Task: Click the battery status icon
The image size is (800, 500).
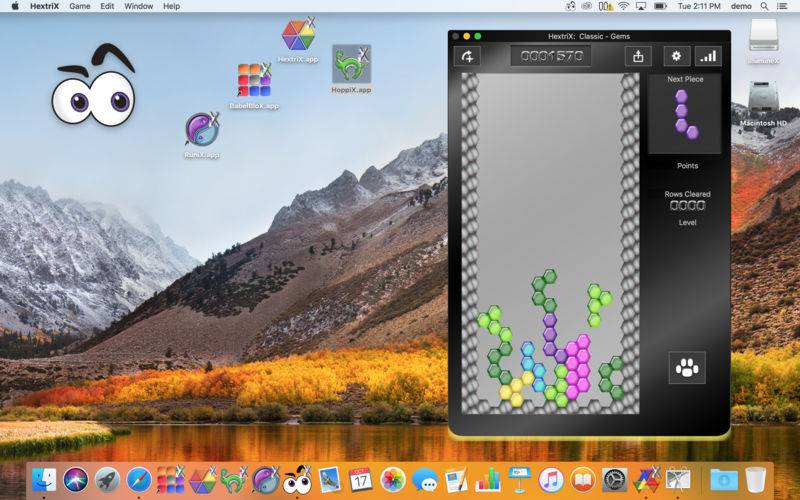Action: point(660,6)
